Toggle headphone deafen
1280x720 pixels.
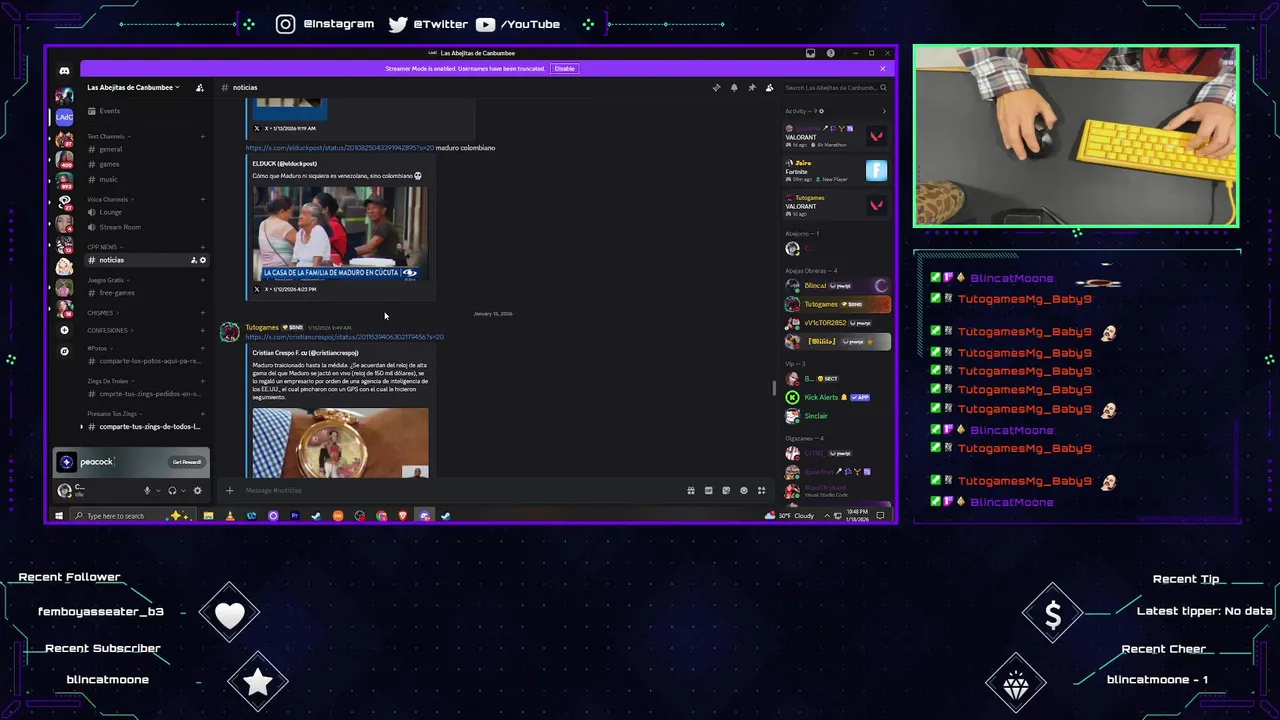point(172,490)
